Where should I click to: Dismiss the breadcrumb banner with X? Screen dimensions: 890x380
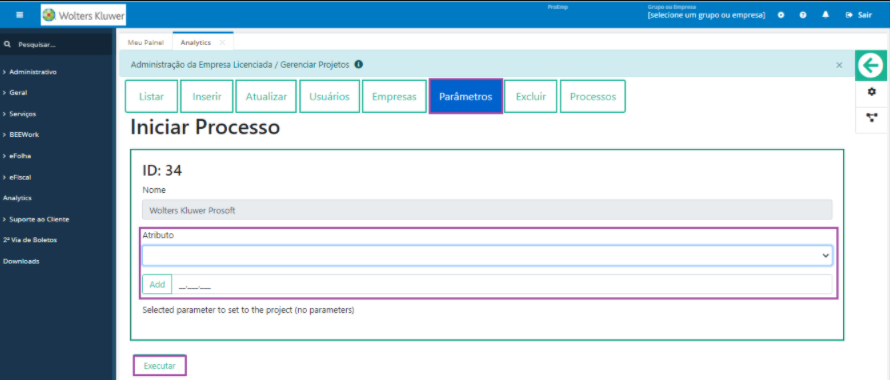click(x=839, y=65)
